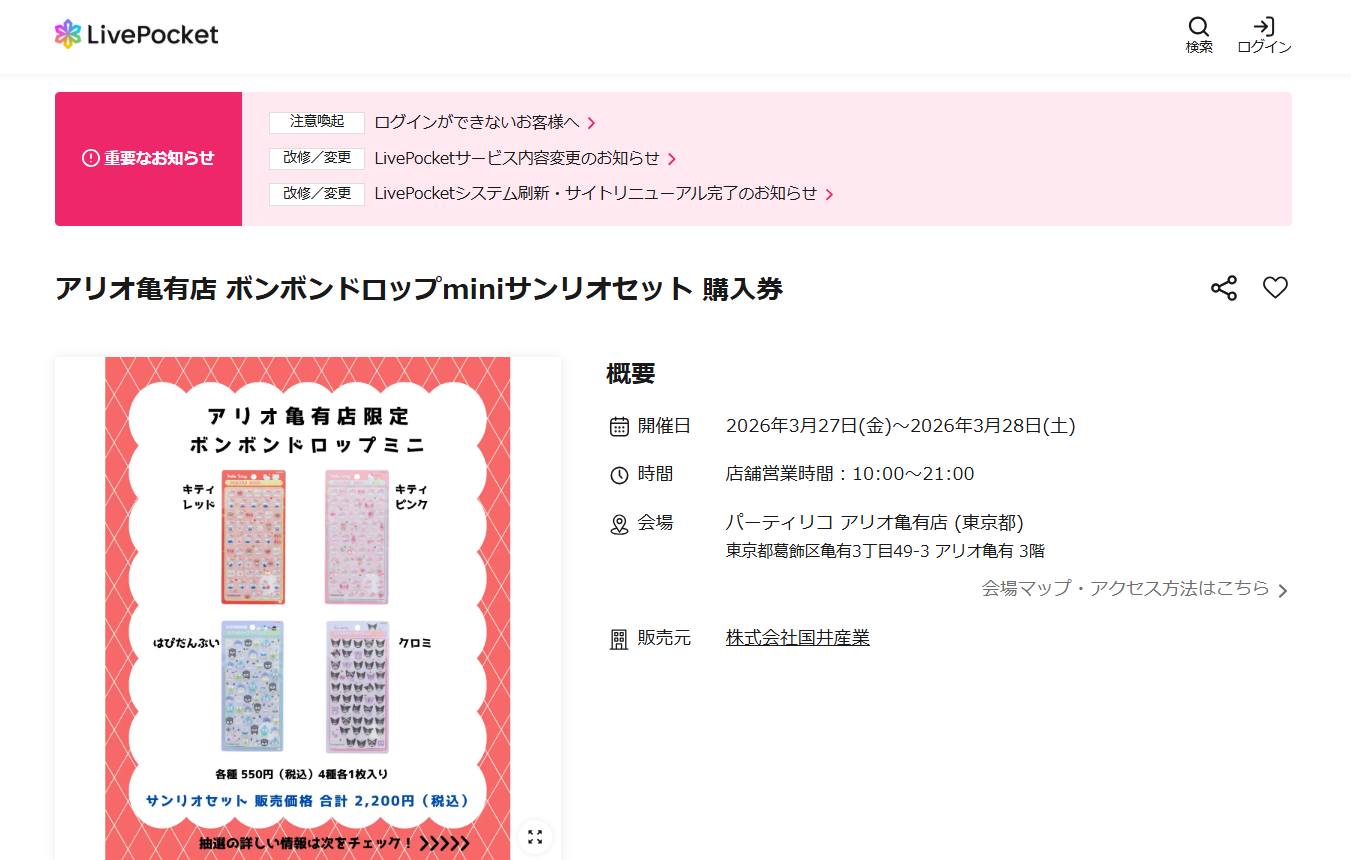Image resolution: width=1351 pixels, height=860 pixels.
Task: Select the 重要なお知らせ banner panel
Action: point(148,158)
